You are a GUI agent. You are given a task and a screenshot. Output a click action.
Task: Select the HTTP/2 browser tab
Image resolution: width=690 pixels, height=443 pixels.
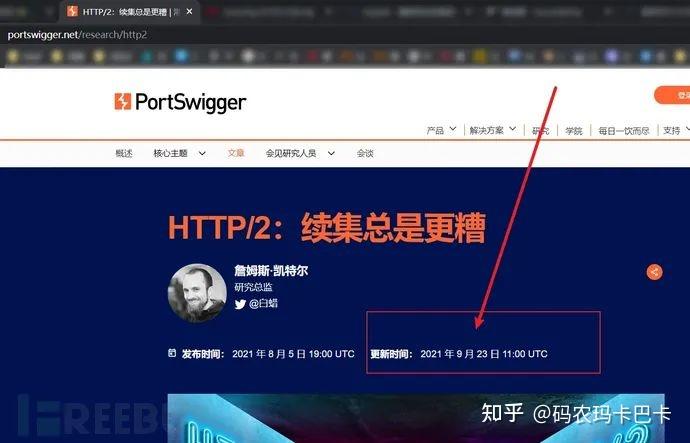click(130, 12)
